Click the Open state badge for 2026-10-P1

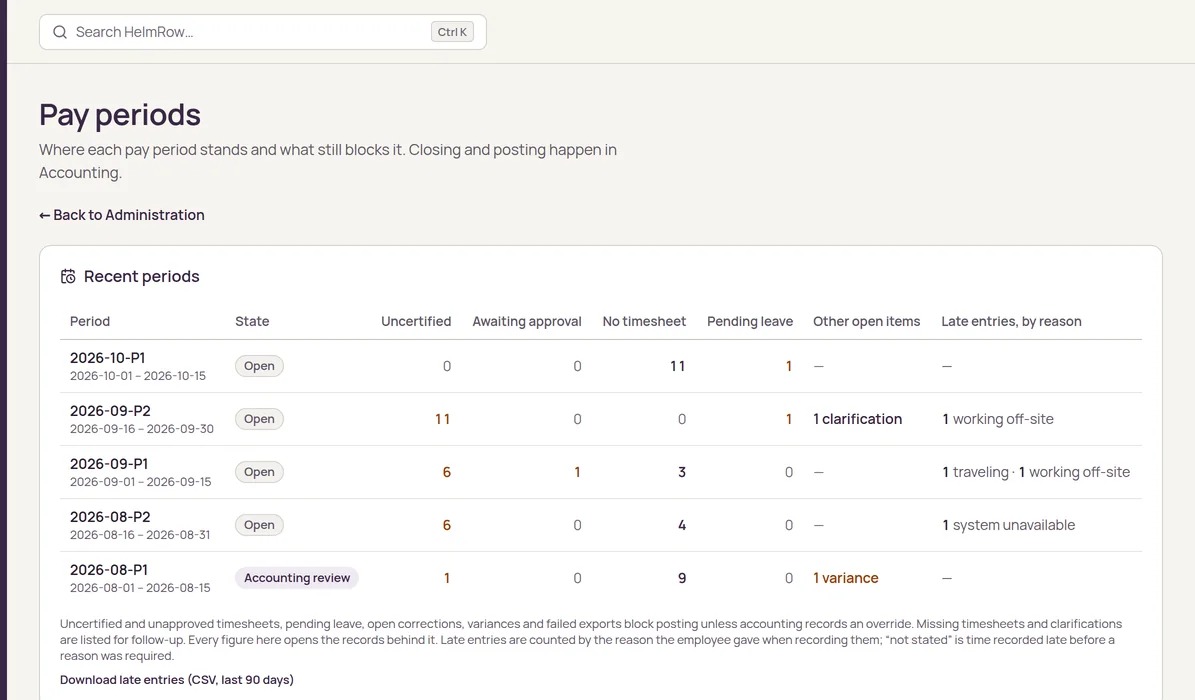tap(259, 366)
